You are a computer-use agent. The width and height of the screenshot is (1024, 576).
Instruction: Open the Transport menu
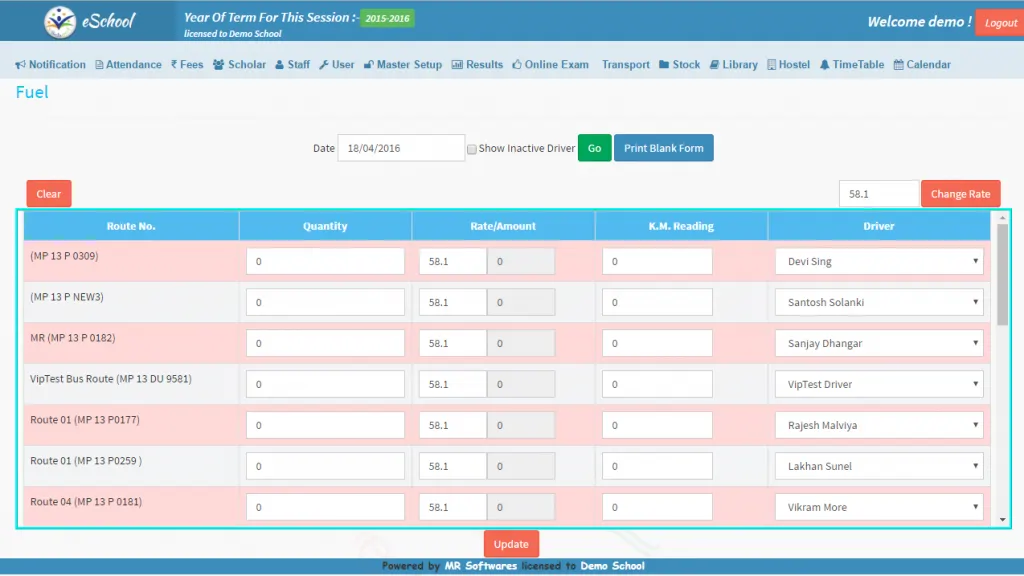[x=625, y=65]
